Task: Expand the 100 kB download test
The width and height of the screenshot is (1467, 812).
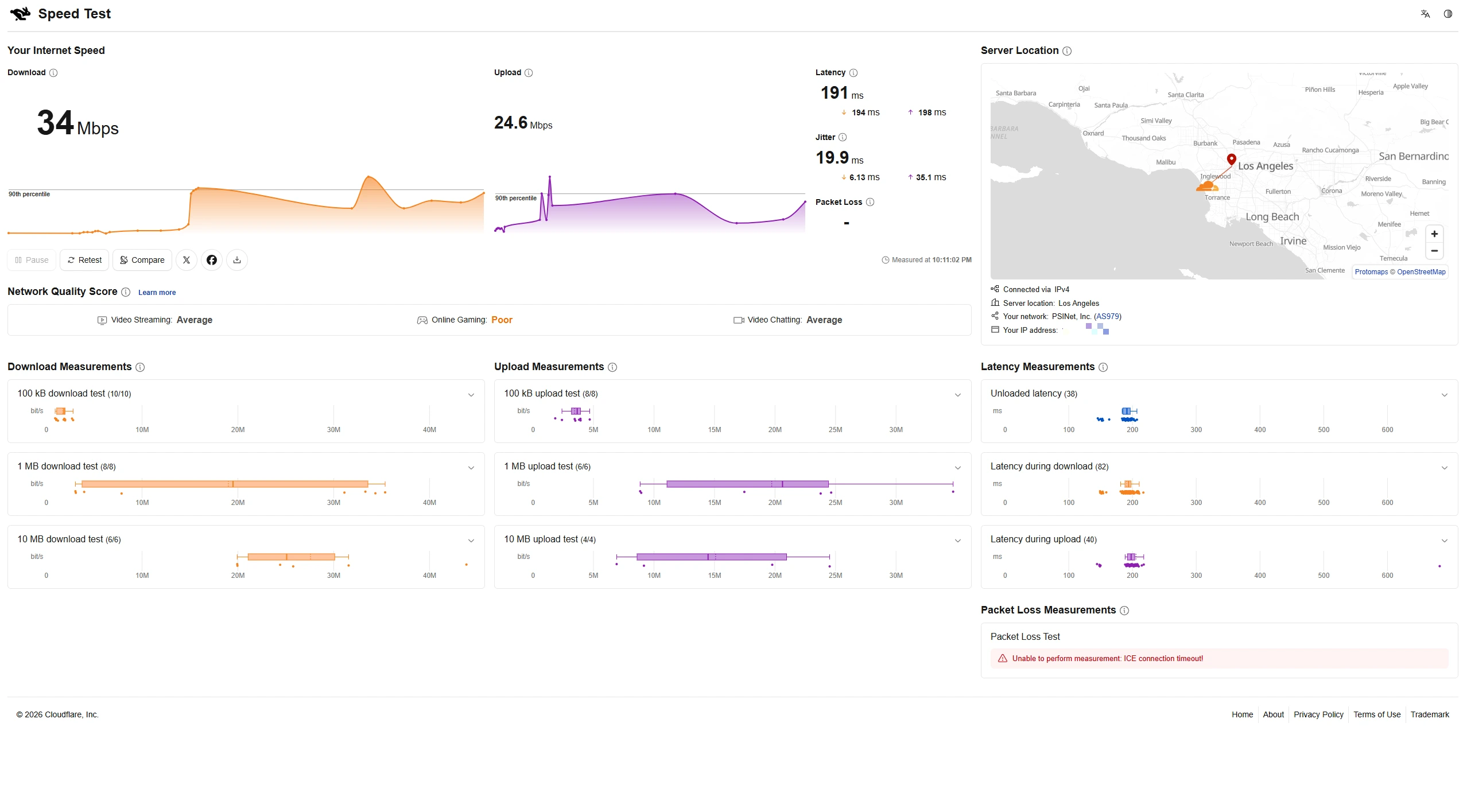Action: click(x=471, y=395)
